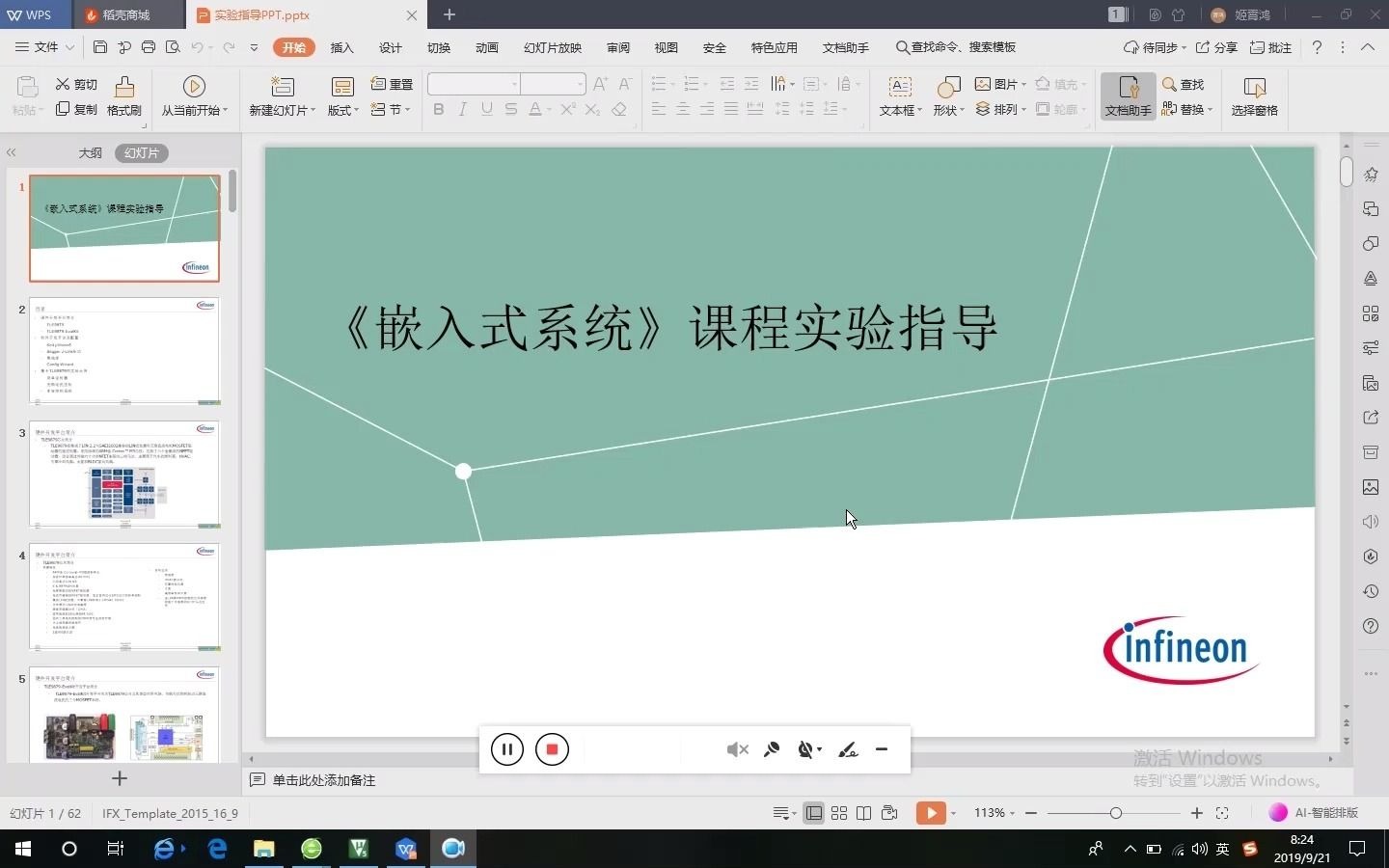Click the slide panel vertical scrollbar

(232, 191)
